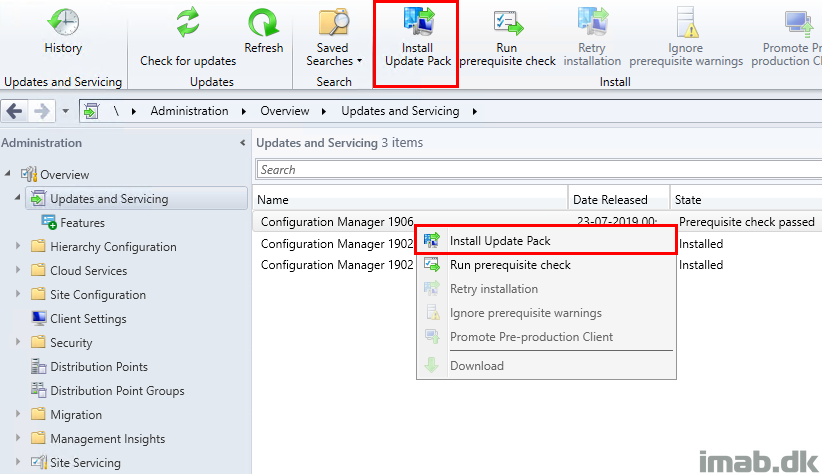Screen dimensions: 822x474
Task: Click the Security folder icon
Action: (38, 342)
